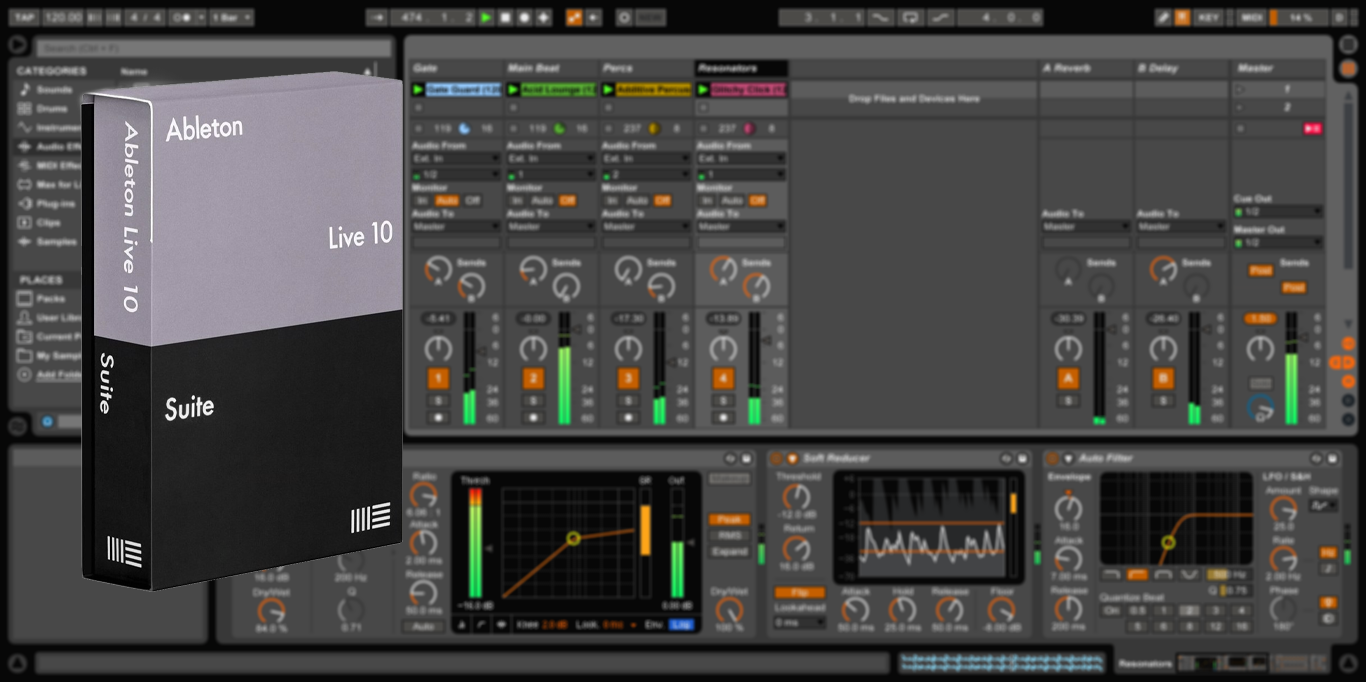Open the 1 Bar quantization dropdown

(233, 17)
